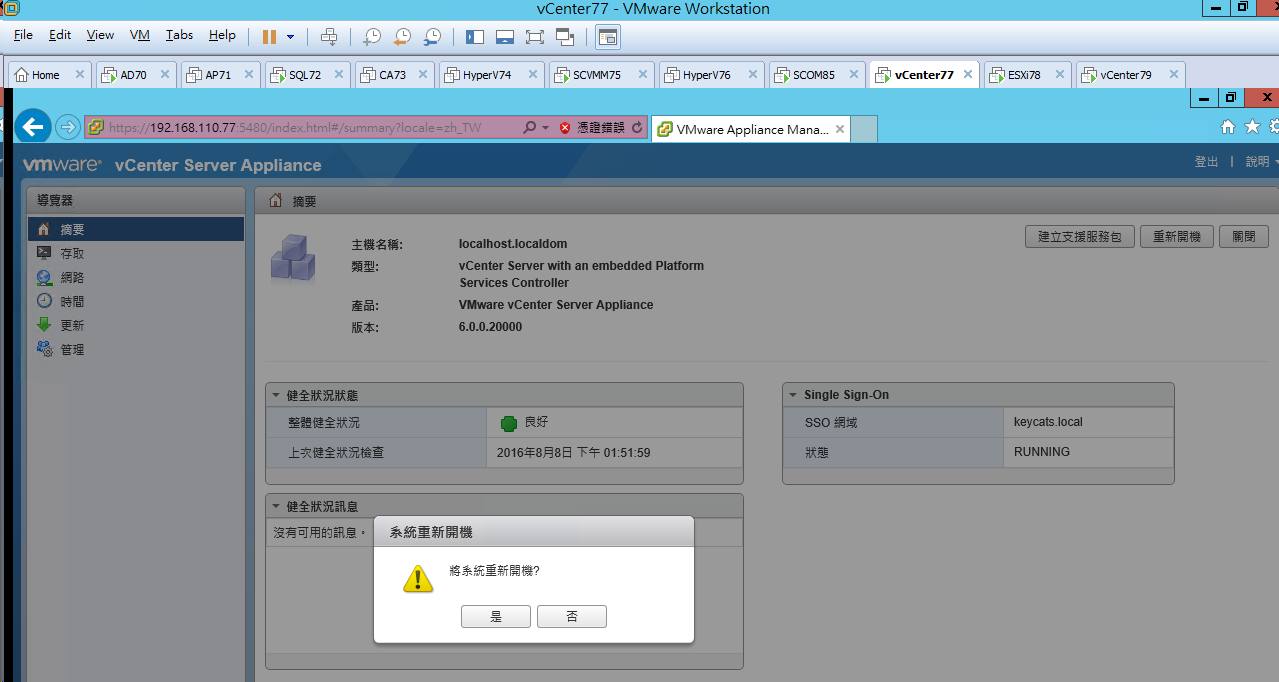Open the Tabs menu
Viewport: 1279px width, 682px height.
pyautogui.click(x=180, y=35)
